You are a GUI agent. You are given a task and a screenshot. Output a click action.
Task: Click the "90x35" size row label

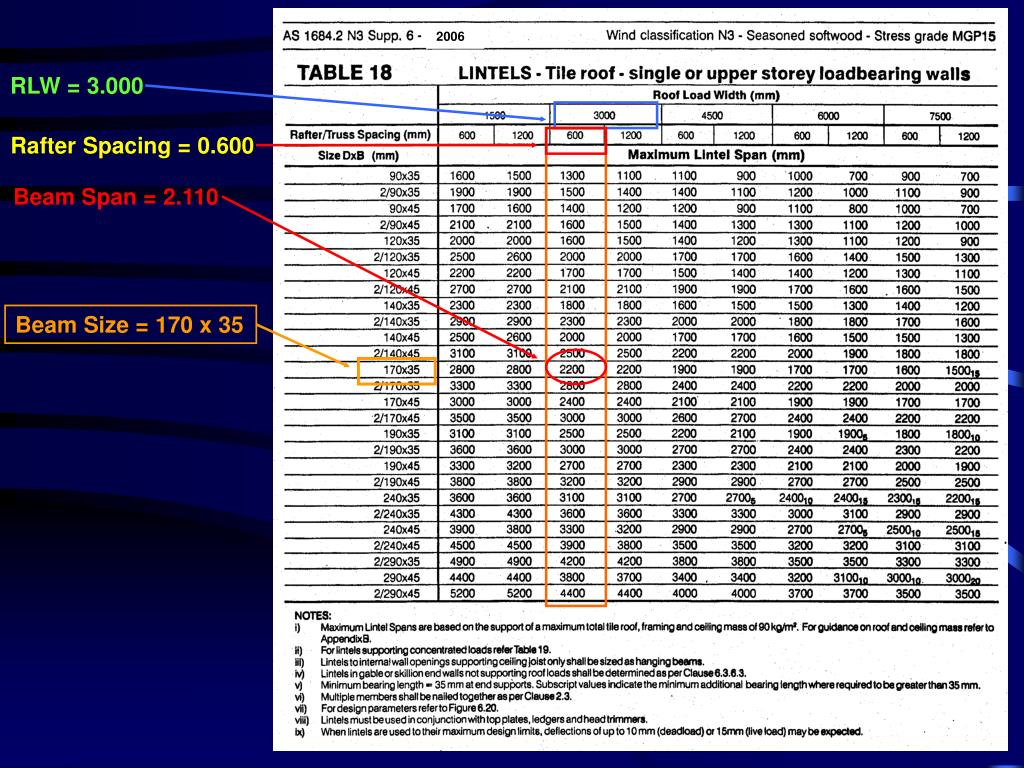pyautogui.click(x=404, y=176)
